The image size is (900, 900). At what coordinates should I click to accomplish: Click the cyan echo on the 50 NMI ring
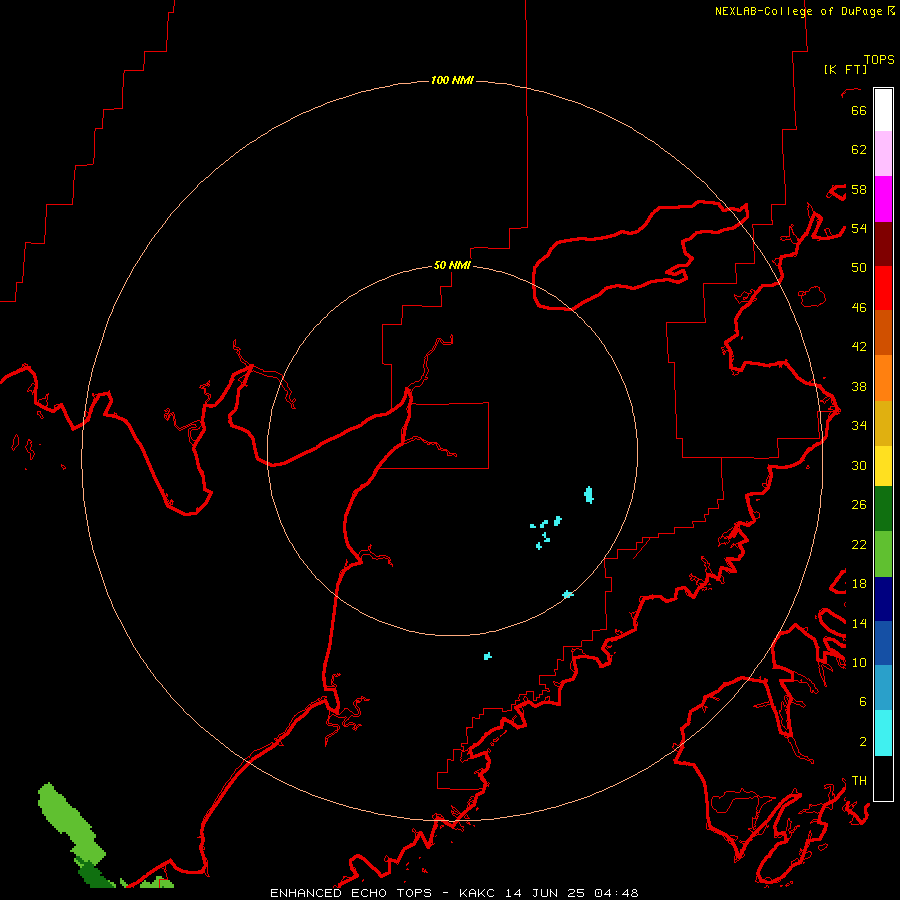568,594
